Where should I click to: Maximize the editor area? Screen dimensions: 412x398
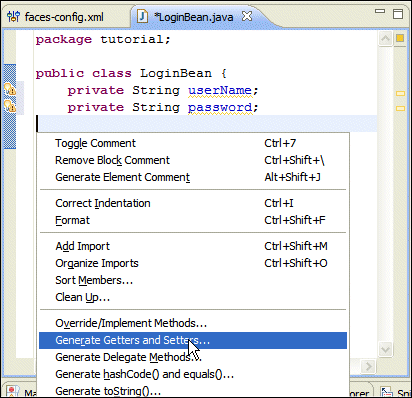[x=398, y=14]
